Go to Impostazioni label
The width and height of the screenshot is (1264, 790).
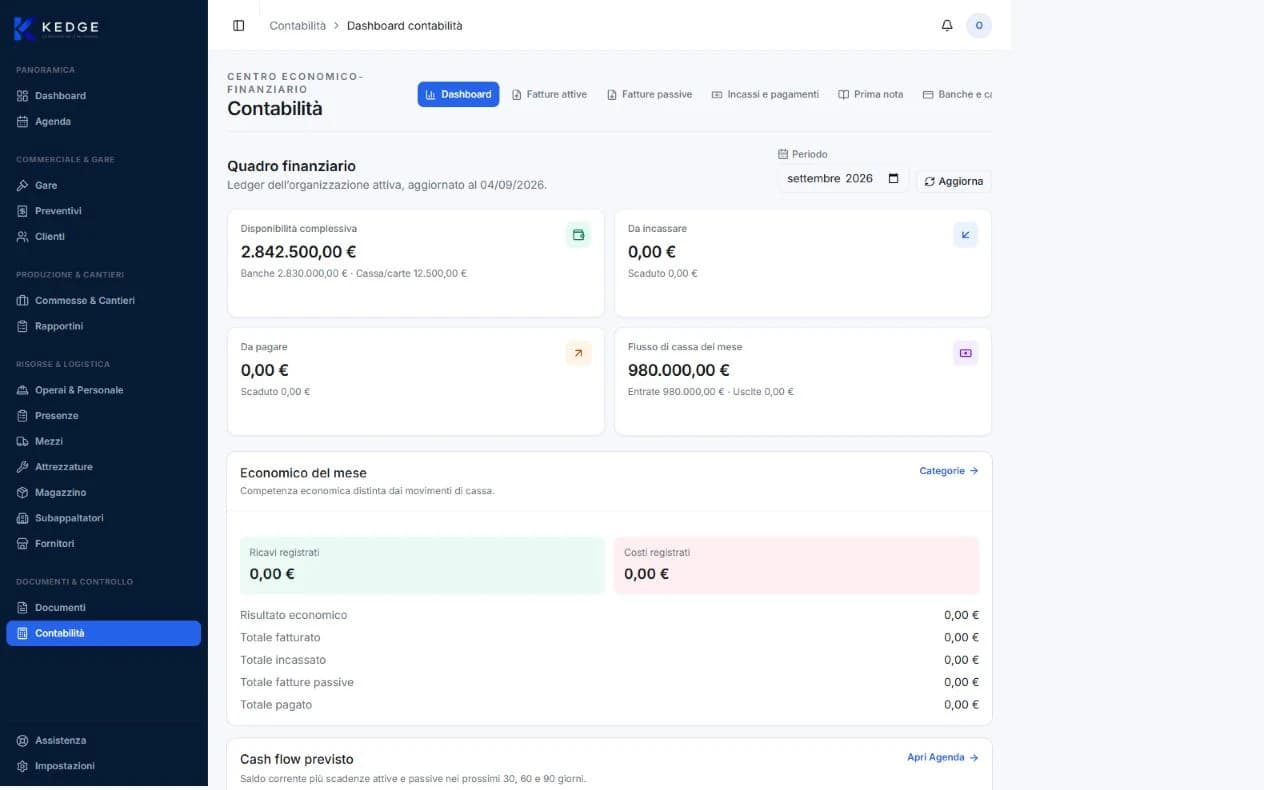point(65,766)
